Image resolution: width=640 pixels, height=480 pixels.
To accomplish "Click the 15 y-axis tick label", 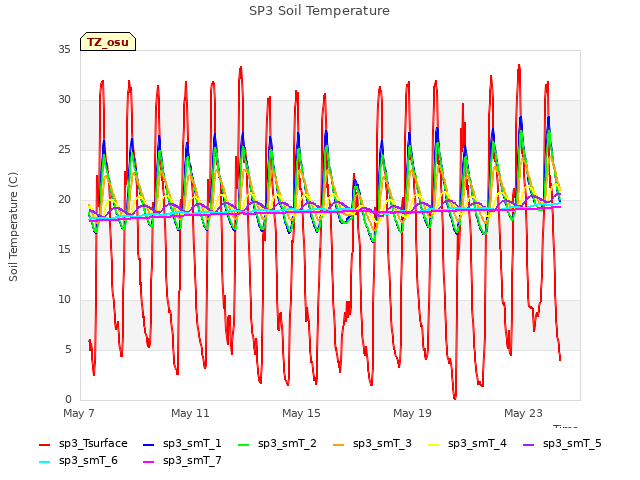I will [x=64, y=249].
